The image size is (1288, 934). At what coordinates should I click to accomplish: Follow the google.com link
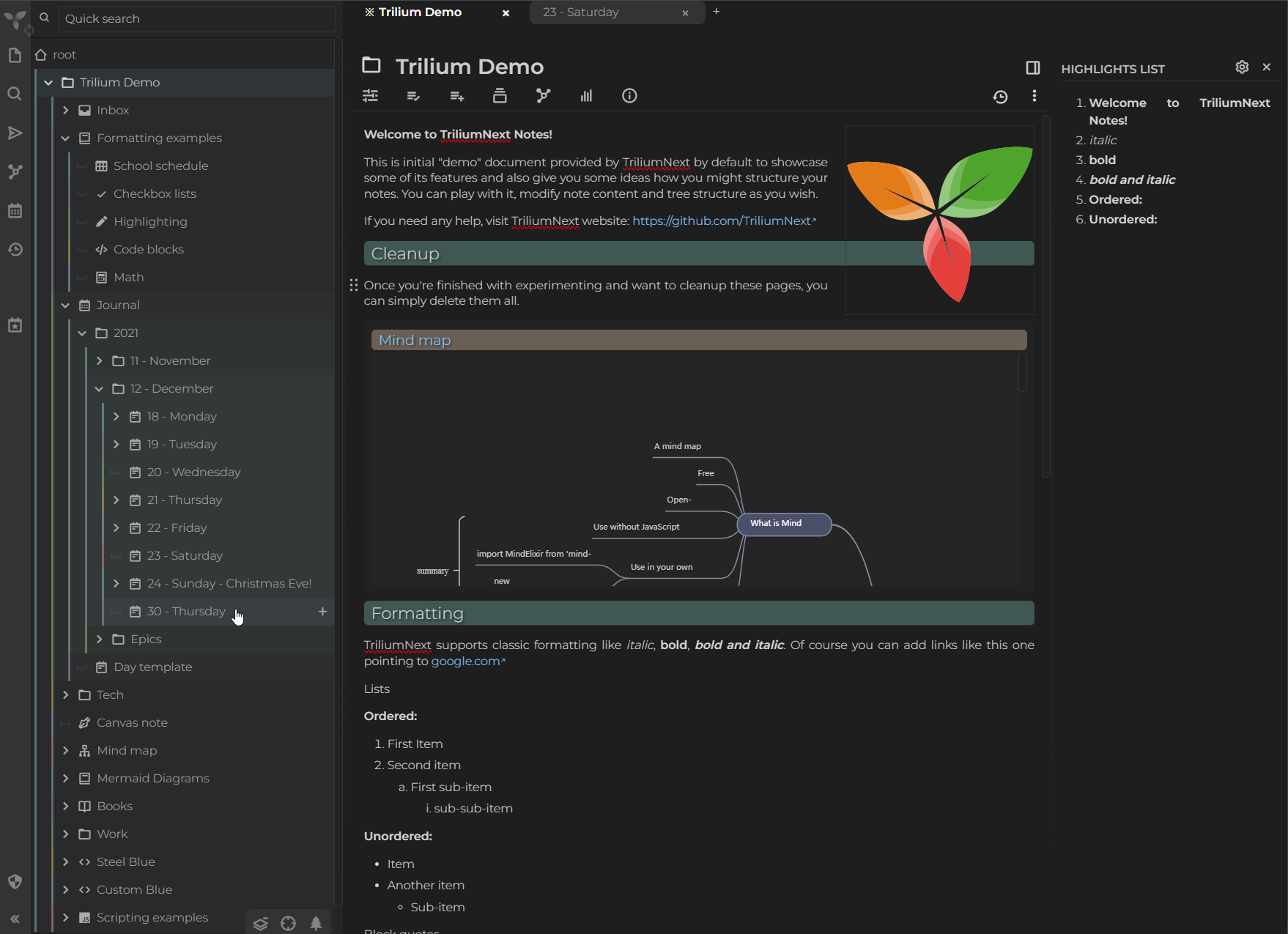pyautogui.click(x=468, y=661)
